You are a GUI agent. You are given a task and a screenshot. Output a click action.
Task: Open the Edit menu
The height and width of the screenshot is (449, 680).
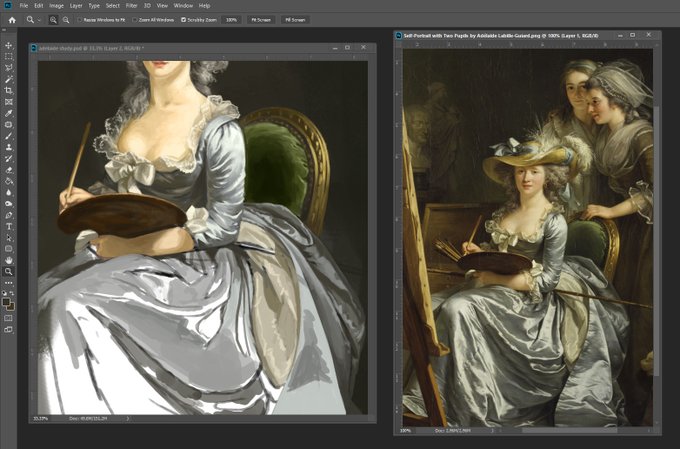point(39,6)
